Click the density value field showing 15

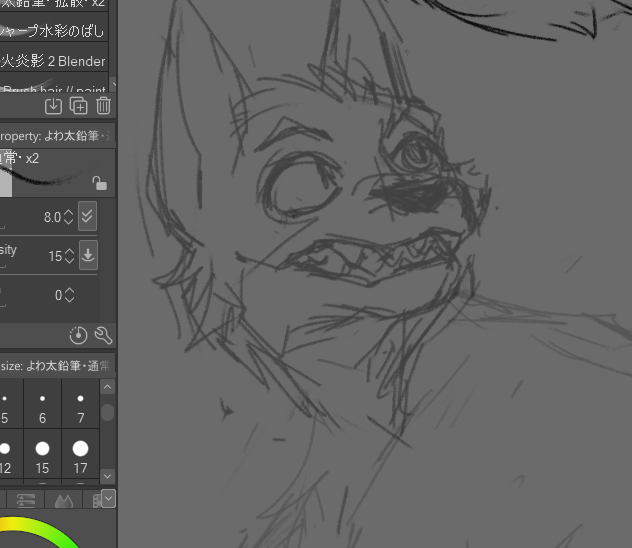(55, 256)
